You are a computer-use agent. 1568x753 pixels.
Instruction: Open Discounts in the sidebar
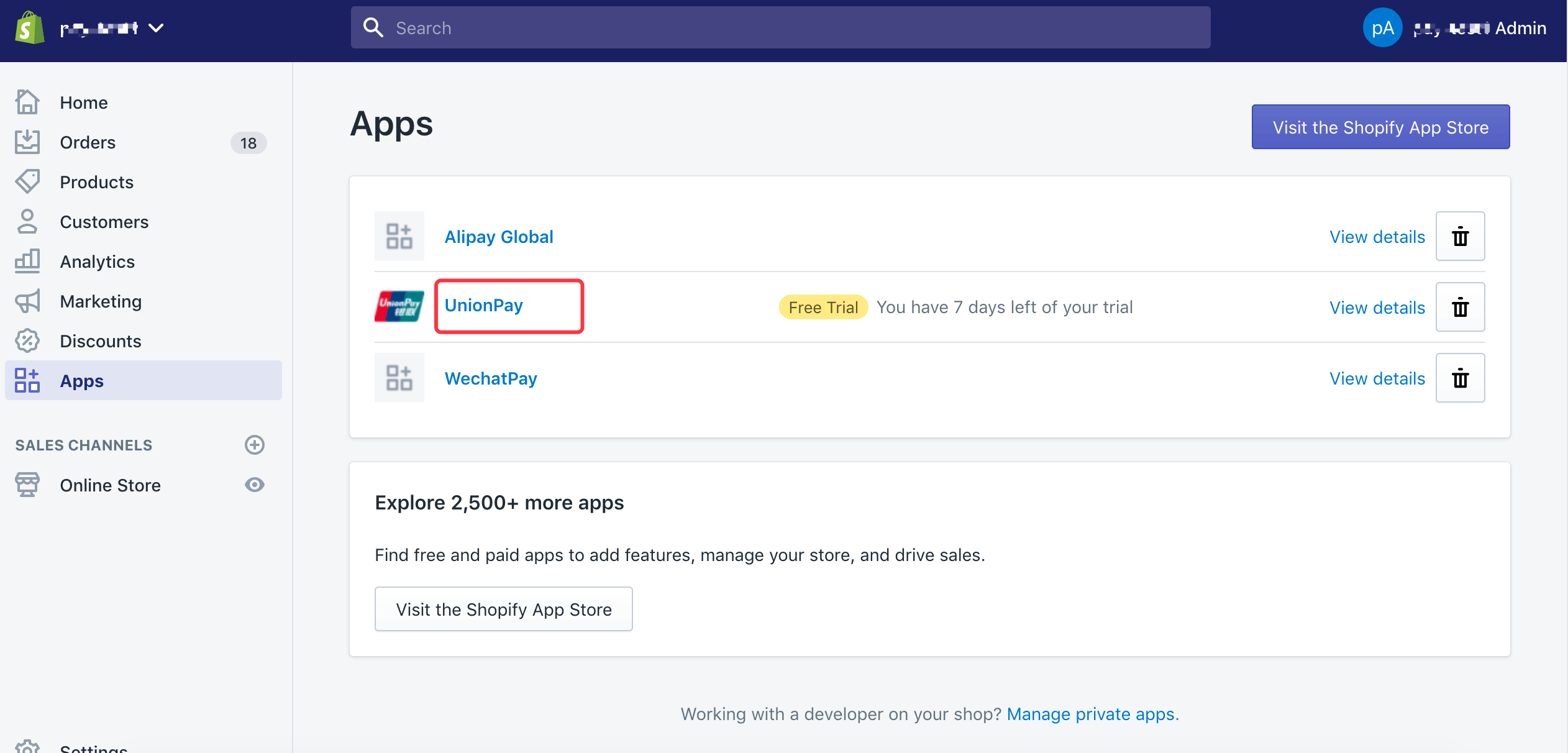pyautogui.click(x=100, y=341)
